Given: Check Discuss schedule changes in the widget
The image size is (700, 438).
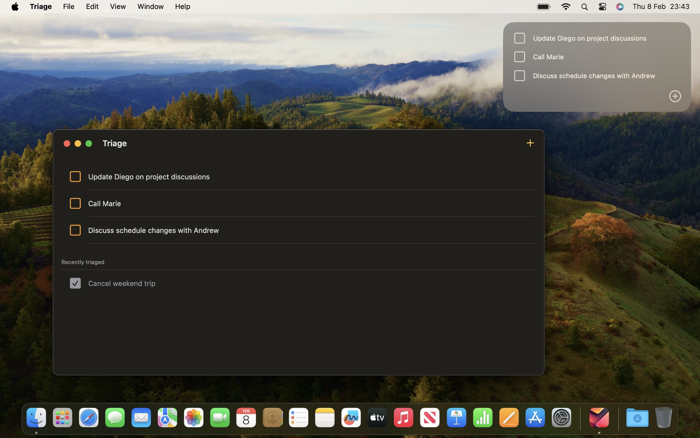Looking at the screenshot, I should pos(519,75).
